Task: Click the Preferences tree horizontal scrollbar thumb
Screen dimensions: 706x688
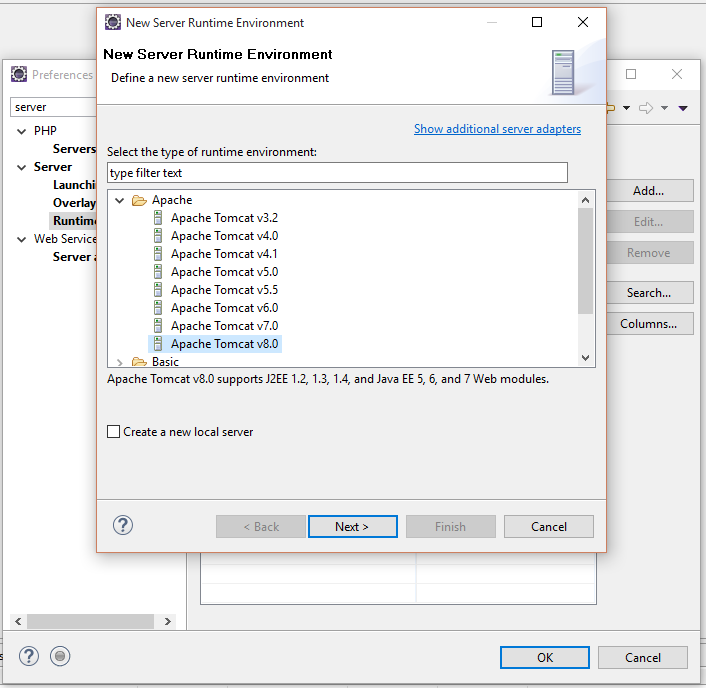Action: [90, 621]
